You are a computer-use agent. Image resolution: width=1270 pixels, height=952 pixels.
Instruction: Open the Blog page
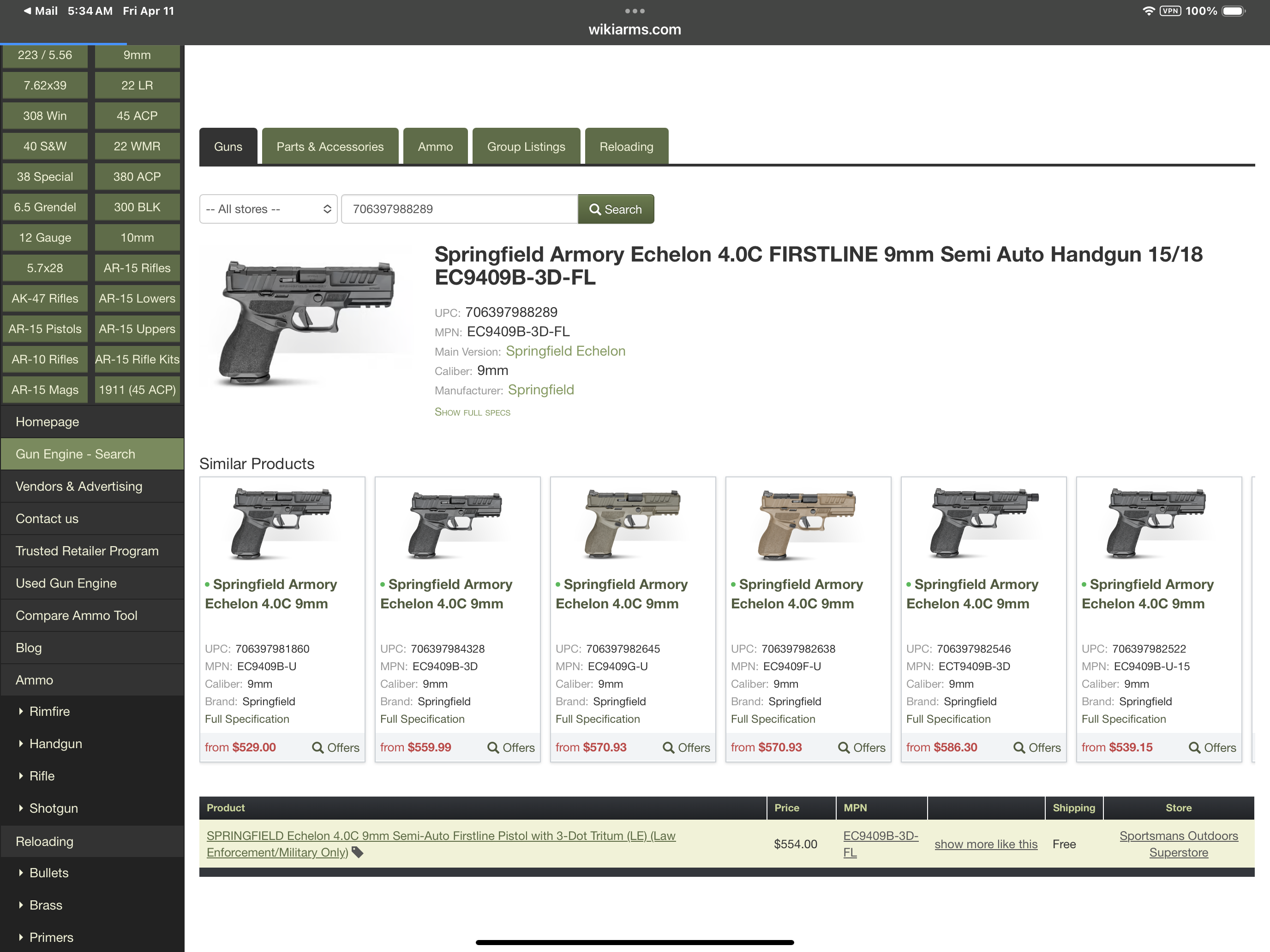click(92, 647)
